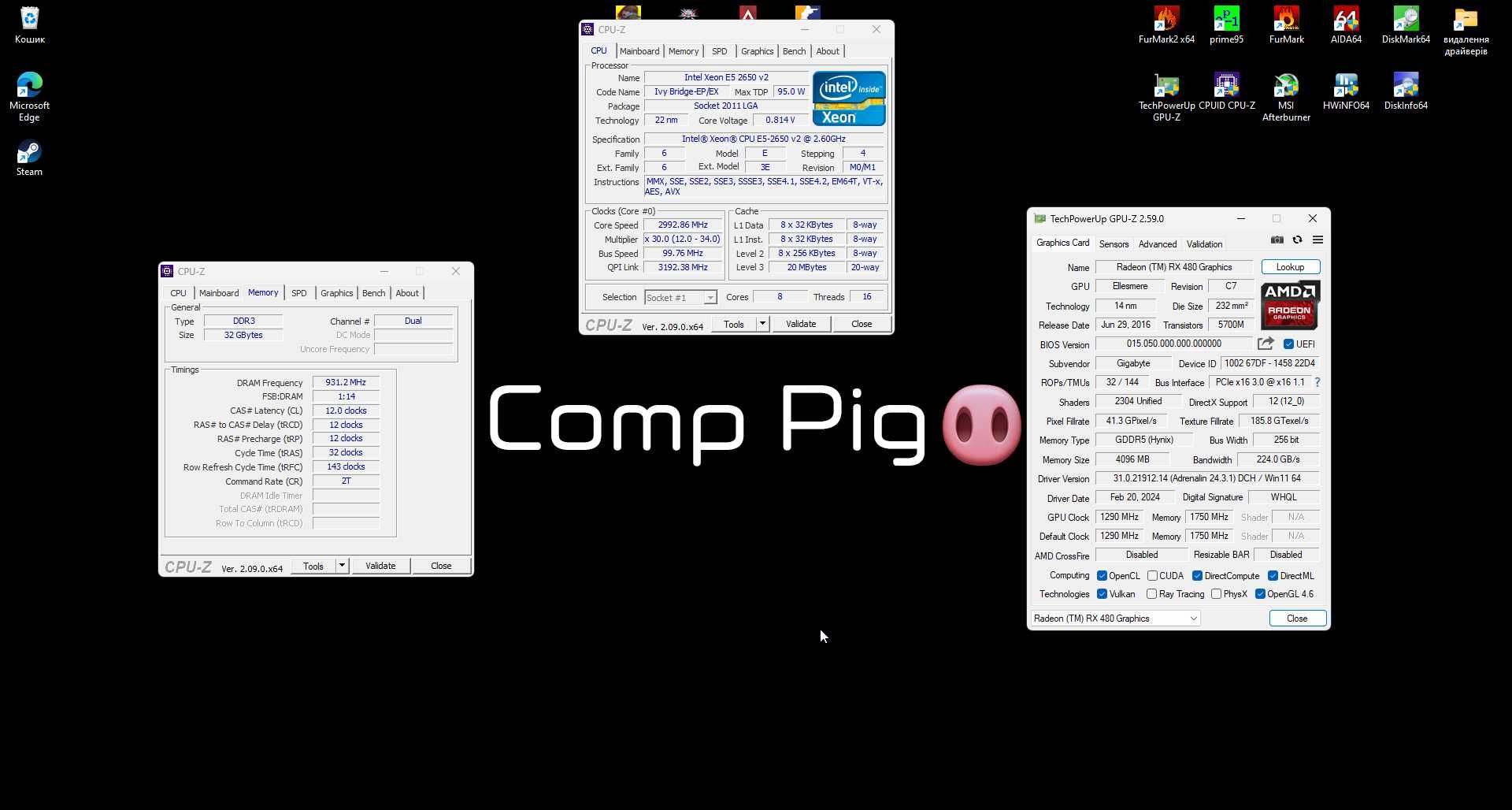Screen dimensions: 1512x810
Task: Open About tab in Memory window
Action: point(407,293)
